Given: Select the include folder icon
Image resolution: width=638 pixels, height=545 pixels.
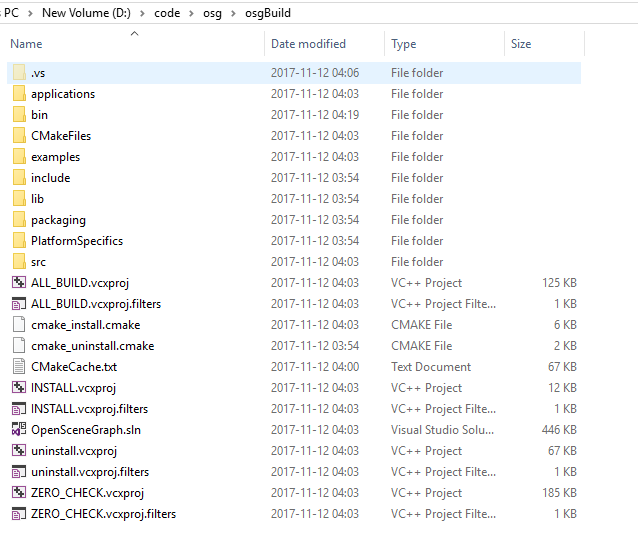Looking at the screenshot, I should click(19, 178).
